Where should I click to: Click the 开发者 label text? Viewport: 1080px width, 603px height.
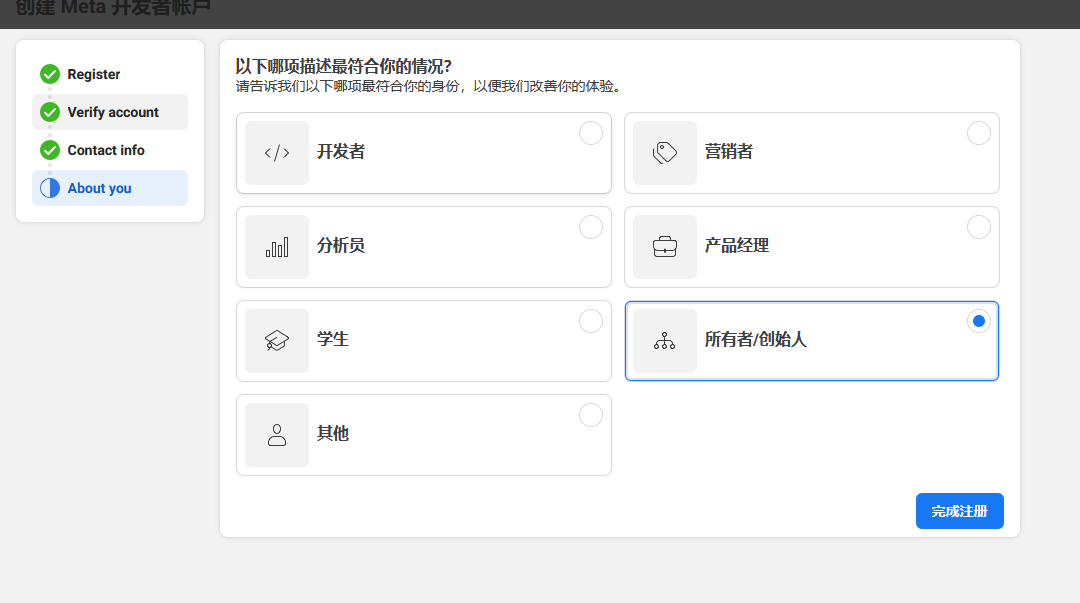pyautogui.click(x=340, y=152)
